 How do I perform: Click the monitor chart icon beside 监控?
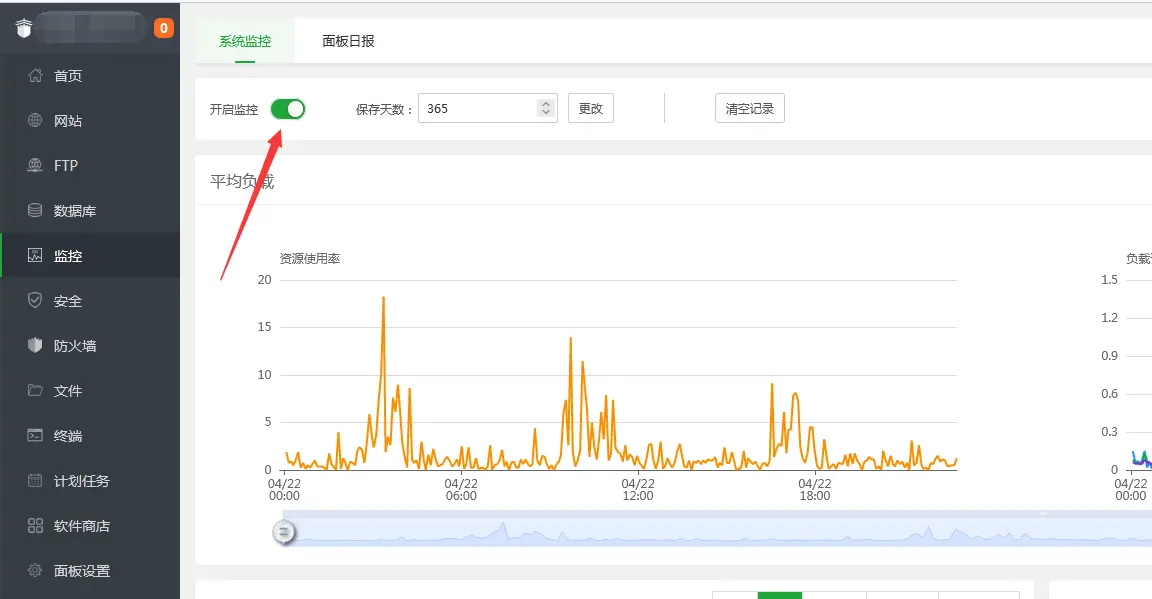(35, 255)
